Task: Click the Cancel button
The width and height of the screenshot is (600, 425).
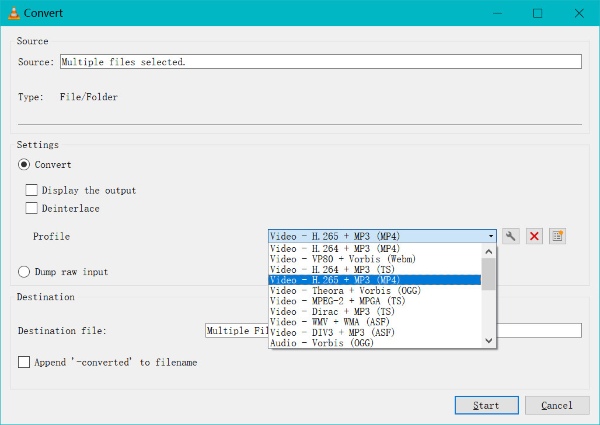Action: pyautogui.click(x=557, y=405)
